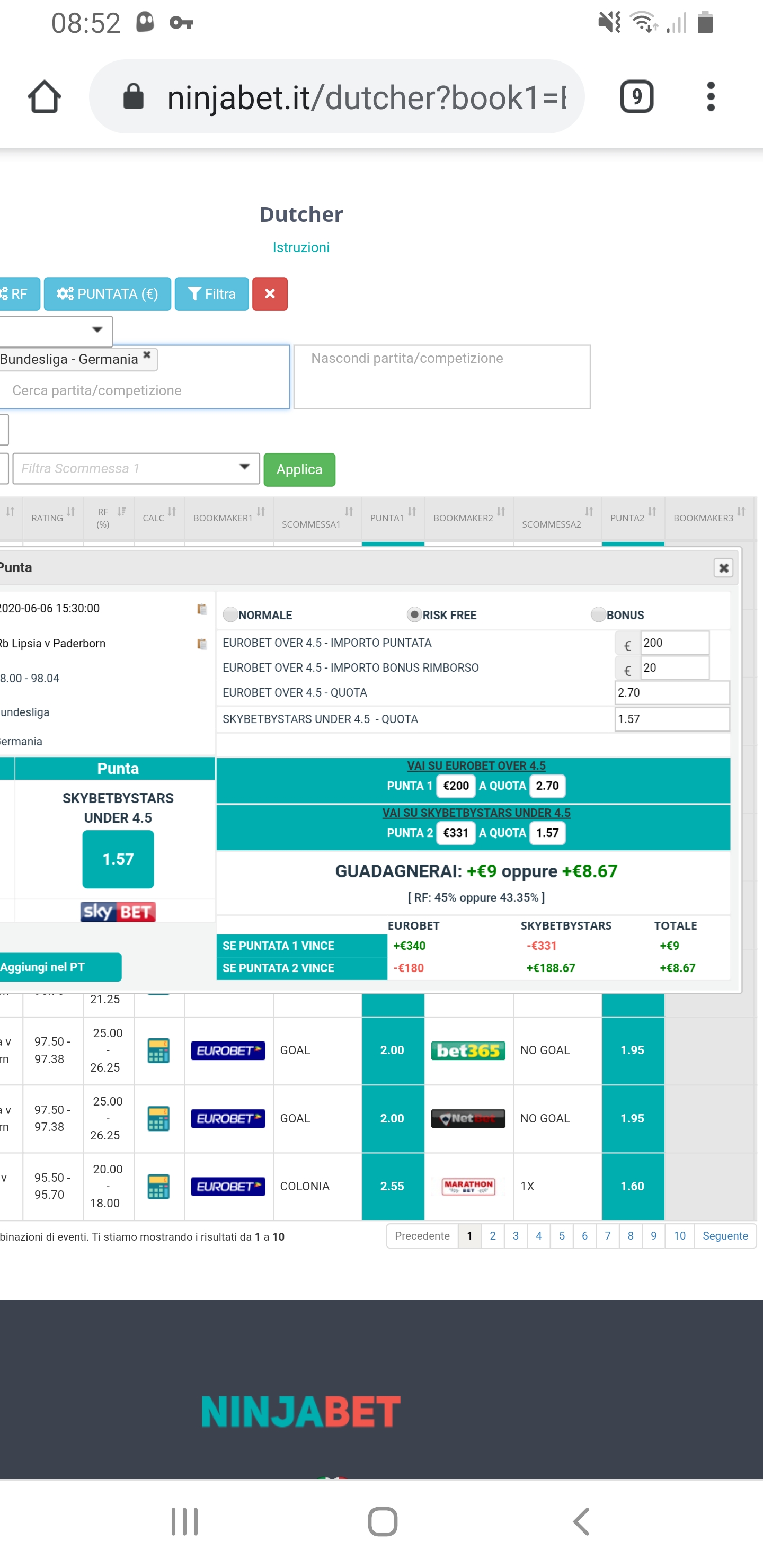This screenshot has width=763, height=1568.
Task: Click the Sky Bet logo in dialog
Action: pos(118,912)
